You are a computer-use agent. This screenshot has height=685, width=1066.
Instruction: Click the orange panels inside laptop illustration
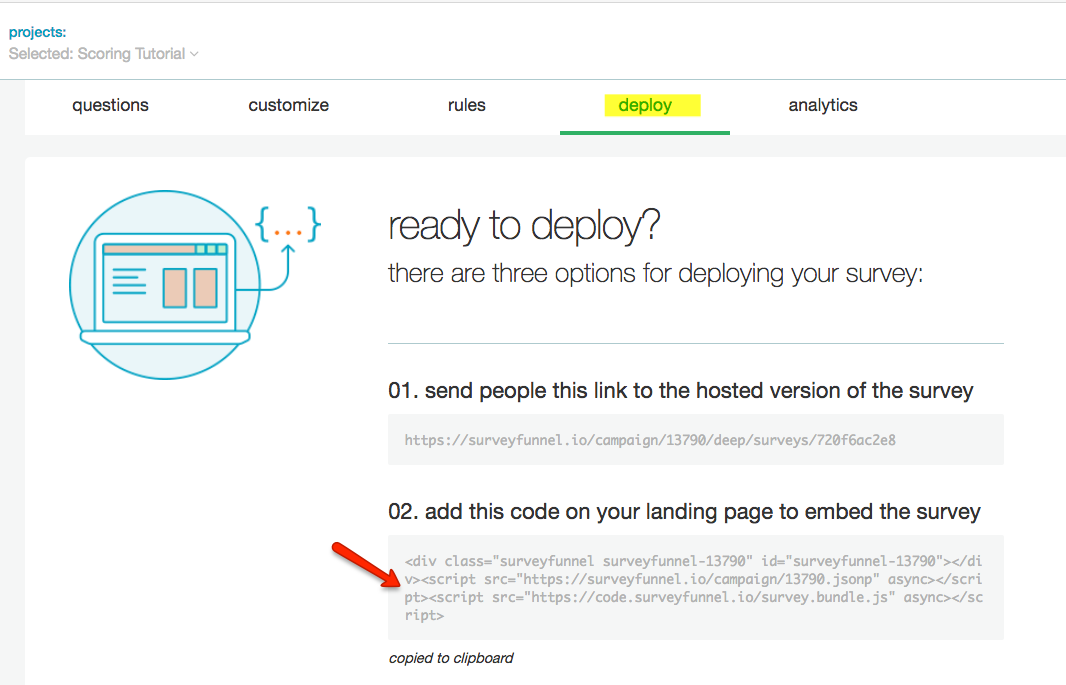(x=190, y=287)
